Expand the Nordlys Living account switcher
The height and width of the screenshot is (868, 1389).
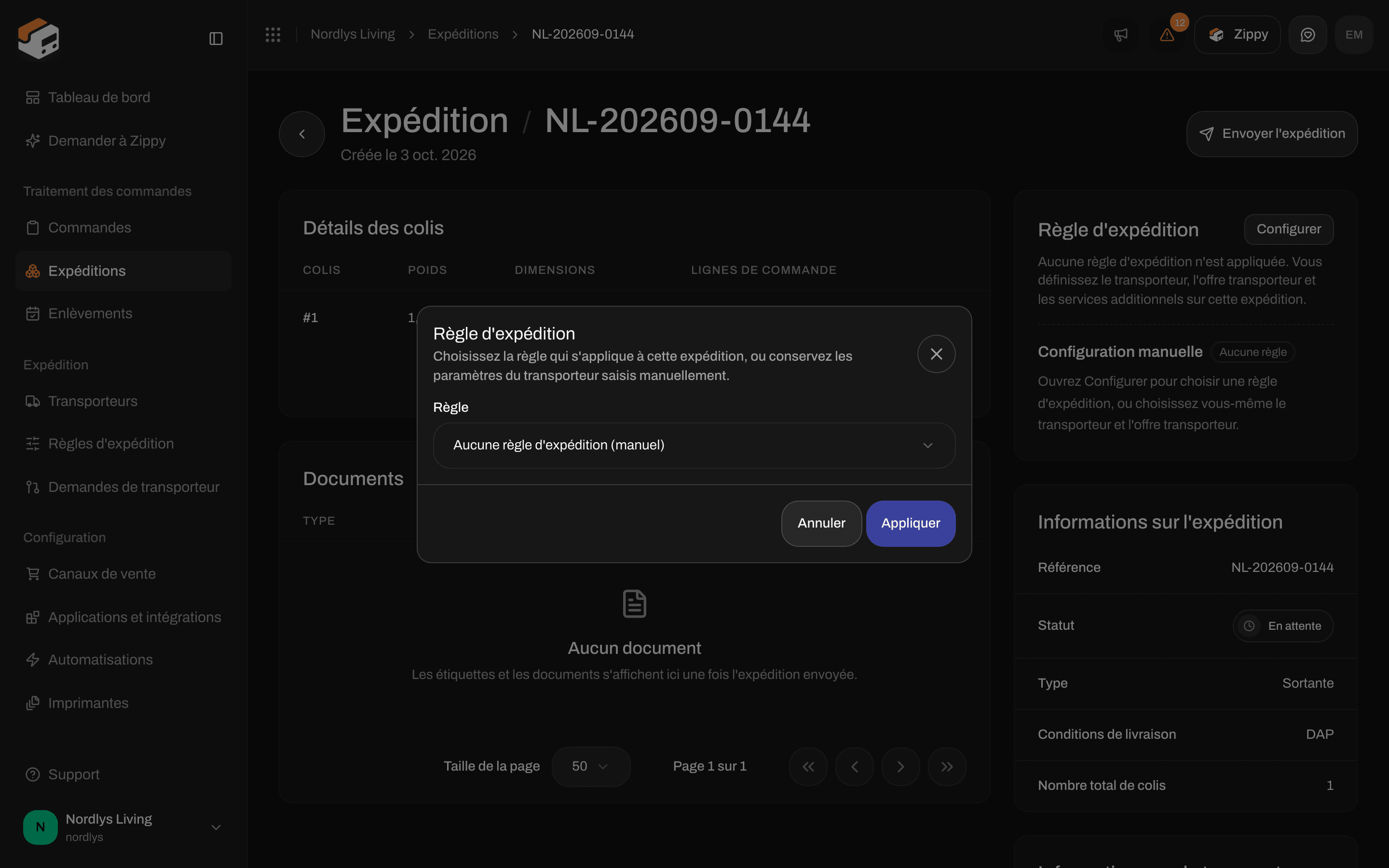pos(123,827)
